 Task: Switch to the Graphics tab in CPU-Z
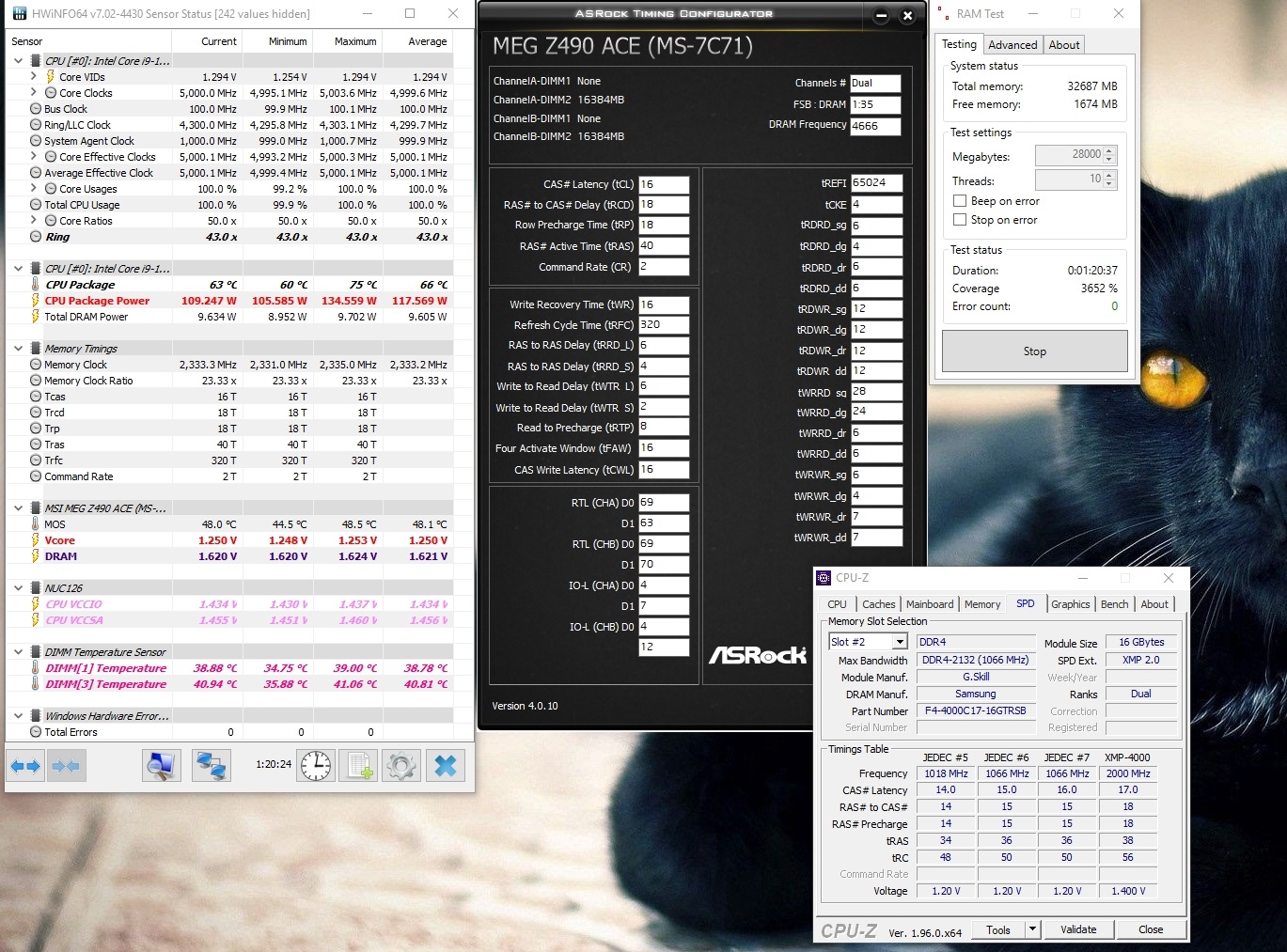point(1071,604)
